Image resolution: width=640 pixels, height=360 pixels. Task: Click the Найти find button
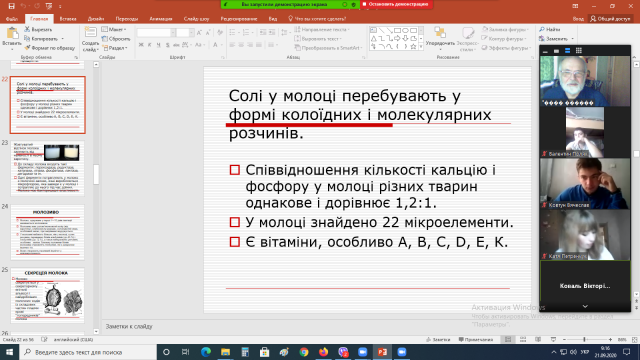[x=549, y=29]
